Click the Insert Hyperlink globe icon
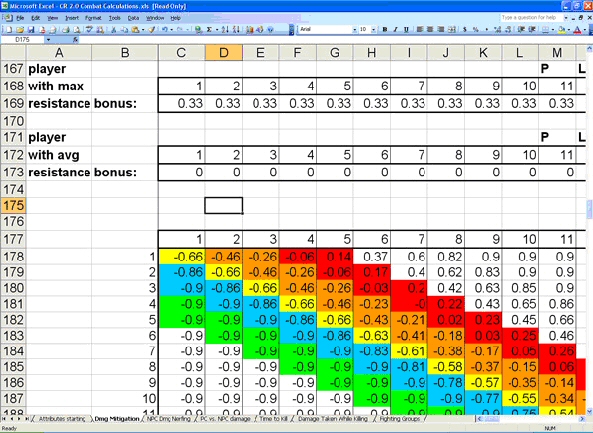 click(198, 29)
